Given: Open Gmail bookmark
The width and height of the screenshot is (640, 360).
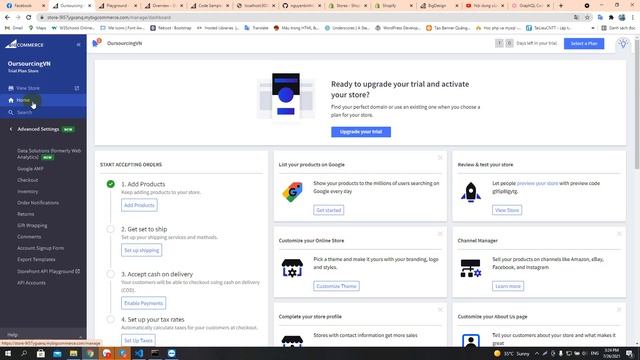Looking at the screenshot, I should pos(14,28).
